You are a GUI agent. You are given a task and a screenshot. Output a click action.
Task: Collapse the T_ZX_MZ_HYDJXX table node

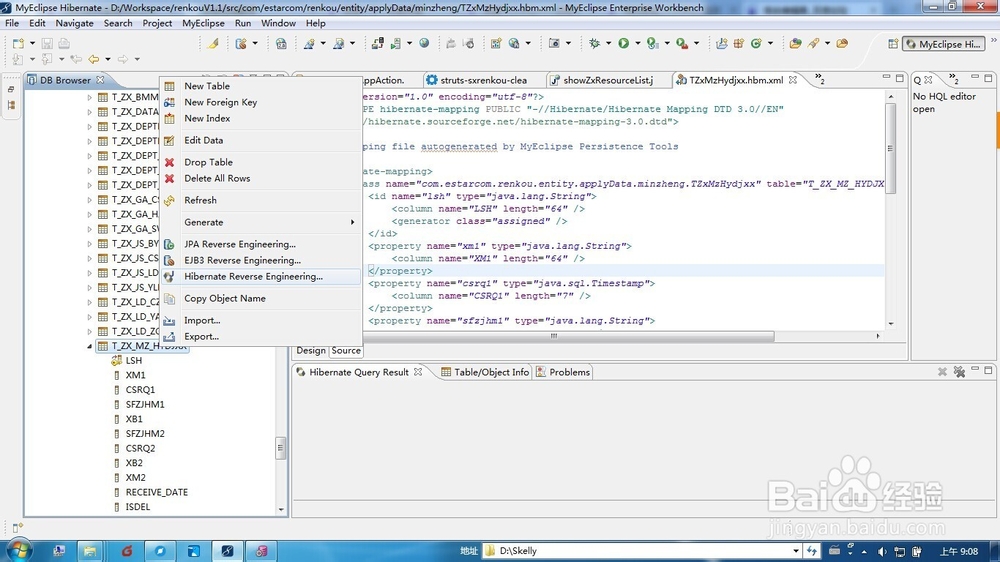(x=89, y=346)
